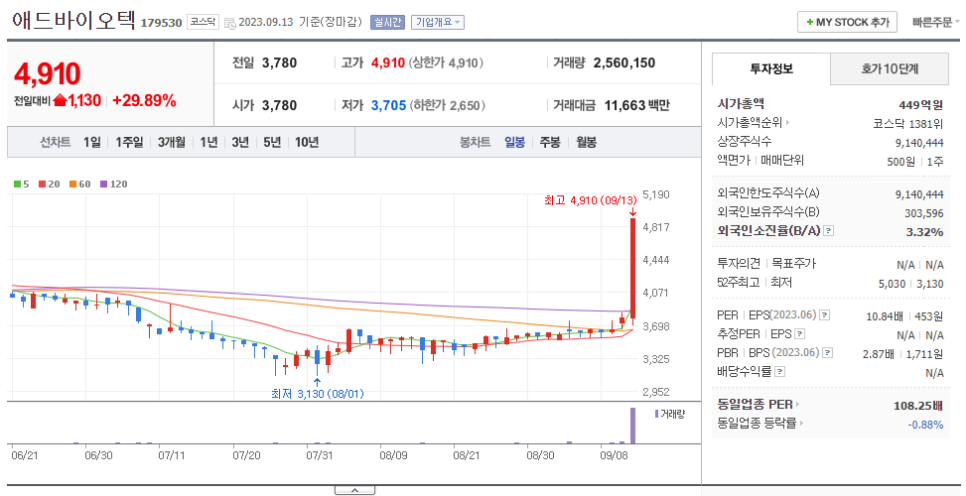Viewport: 966px width, 496px height.
Task: Click the 최저 3,130 (08/01) chart marker
Action: pos(317,394)
